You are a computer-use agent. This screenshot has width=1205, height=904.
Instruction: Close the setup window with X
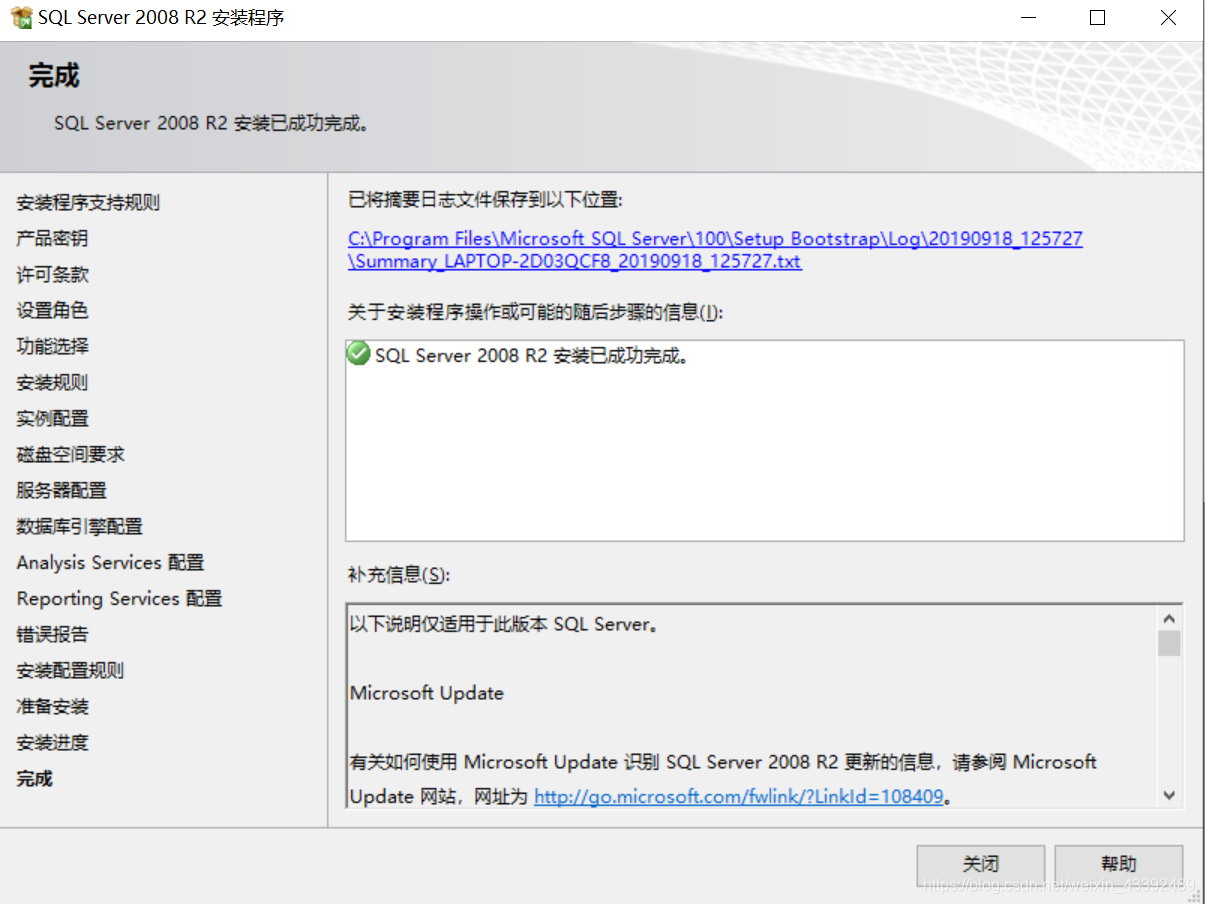(x=1168, y=17)
